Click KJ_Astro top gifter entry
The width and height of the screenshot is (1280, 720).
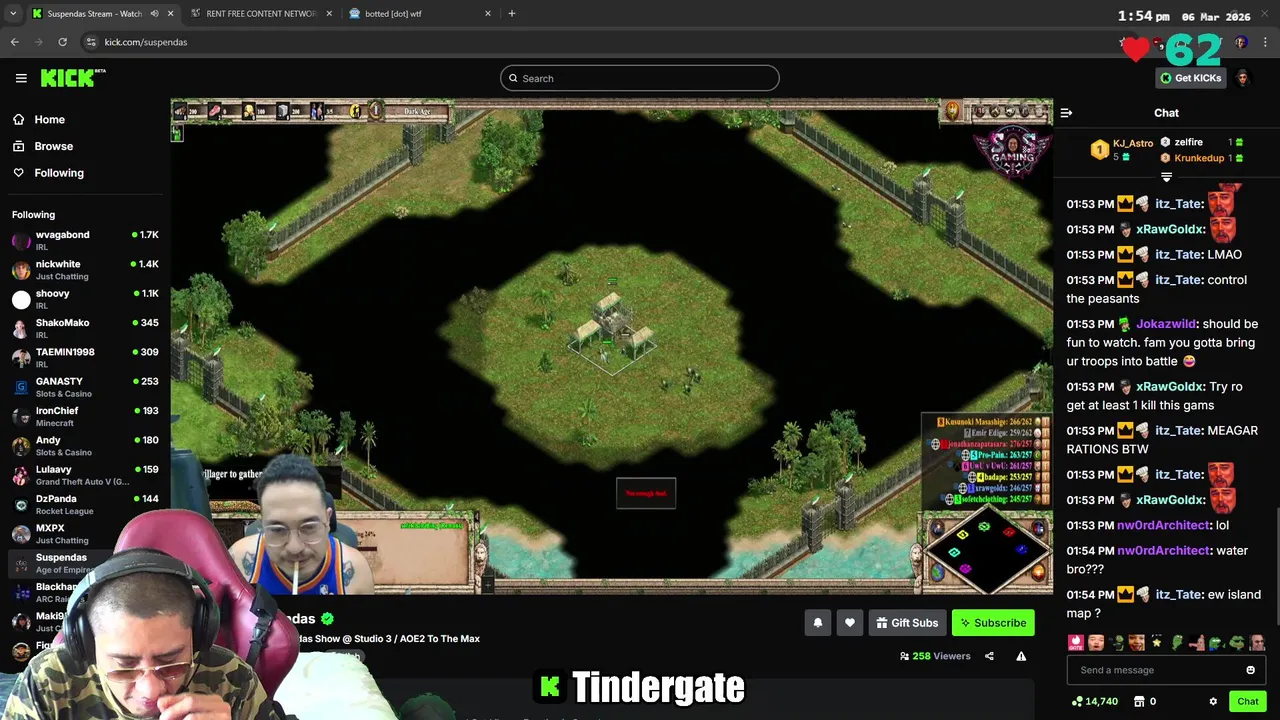[1122, 150]
